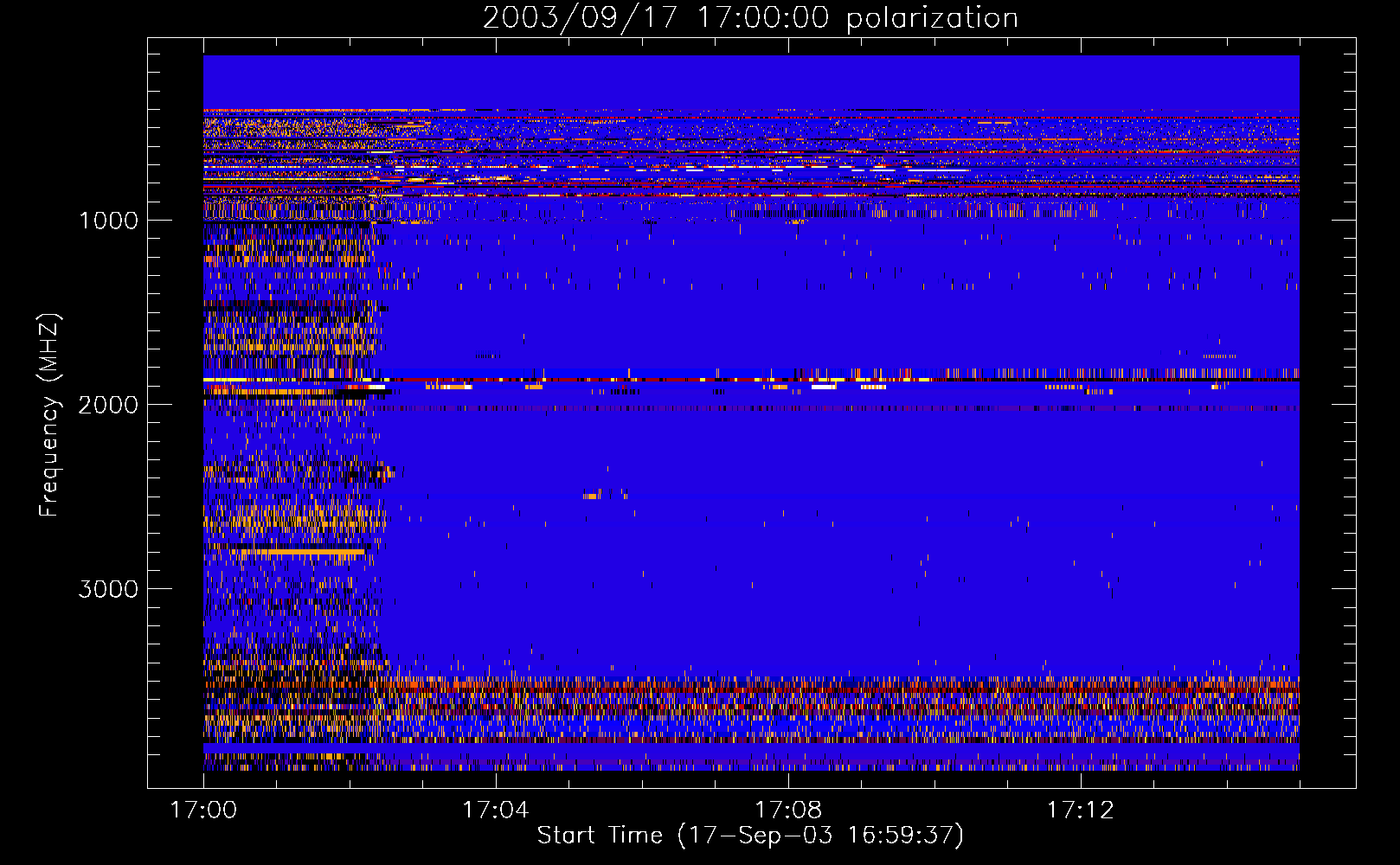1400x865 pixels.
Task: Click the 17:08 time tick label
Action: pyautogui.click(x=788, y=811)
